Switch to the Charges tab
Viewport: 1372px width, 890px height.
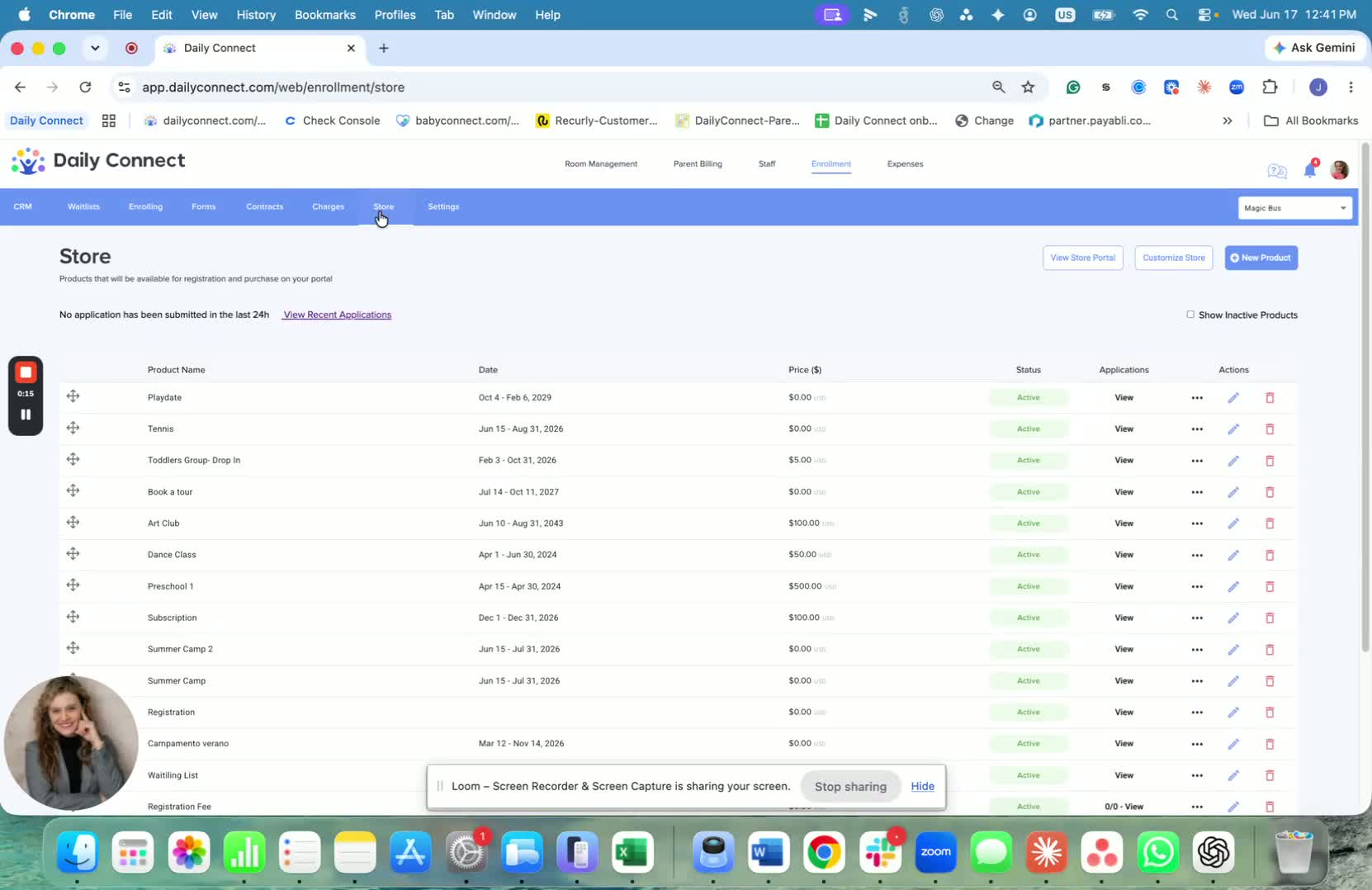click(x=328, y=206)
